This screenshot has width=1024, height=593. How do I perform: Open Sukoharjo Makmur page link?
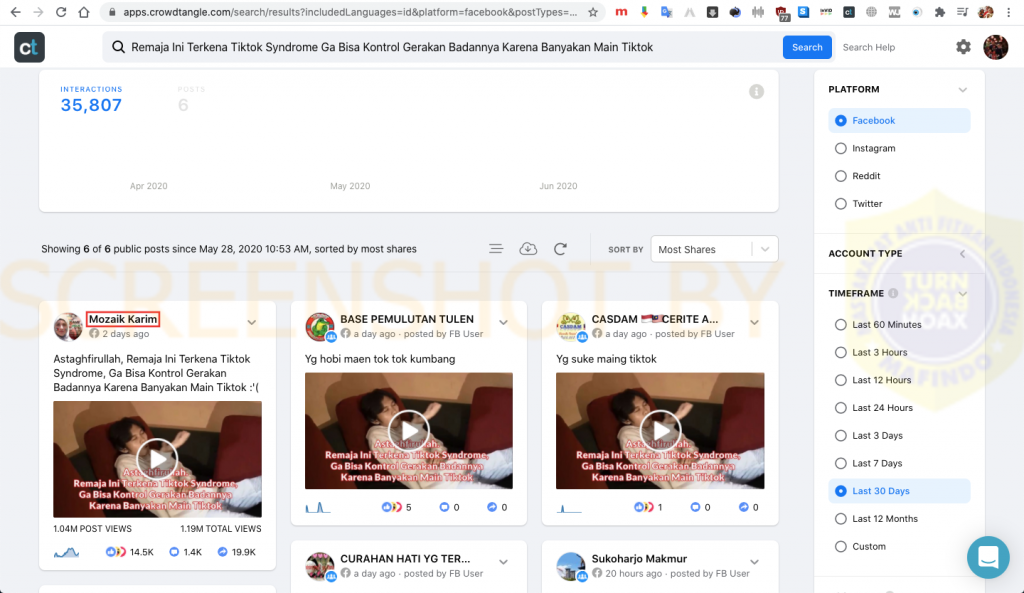pyautogui.click(x=639, y=558)
